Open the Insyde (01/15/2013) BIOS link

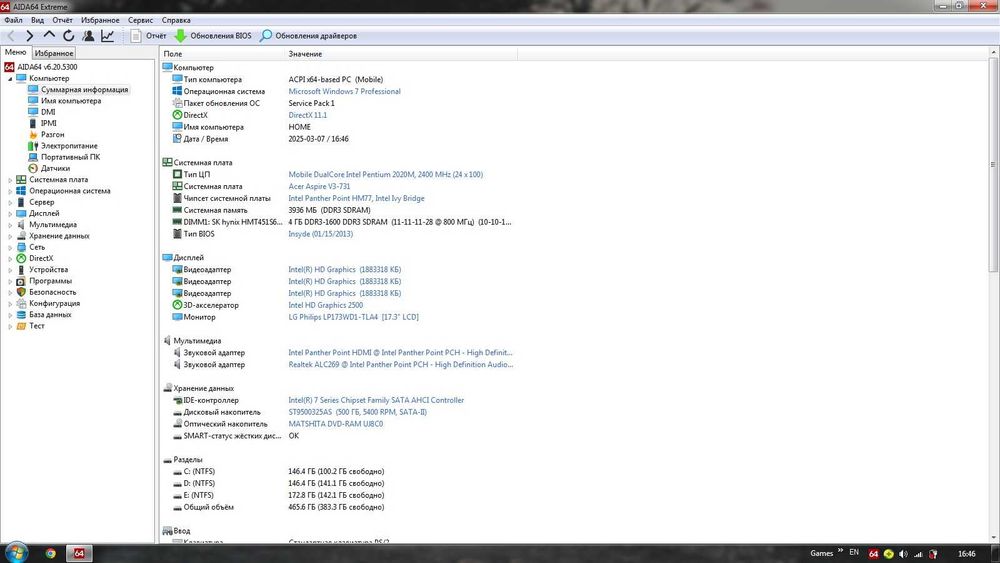point(320,234)
